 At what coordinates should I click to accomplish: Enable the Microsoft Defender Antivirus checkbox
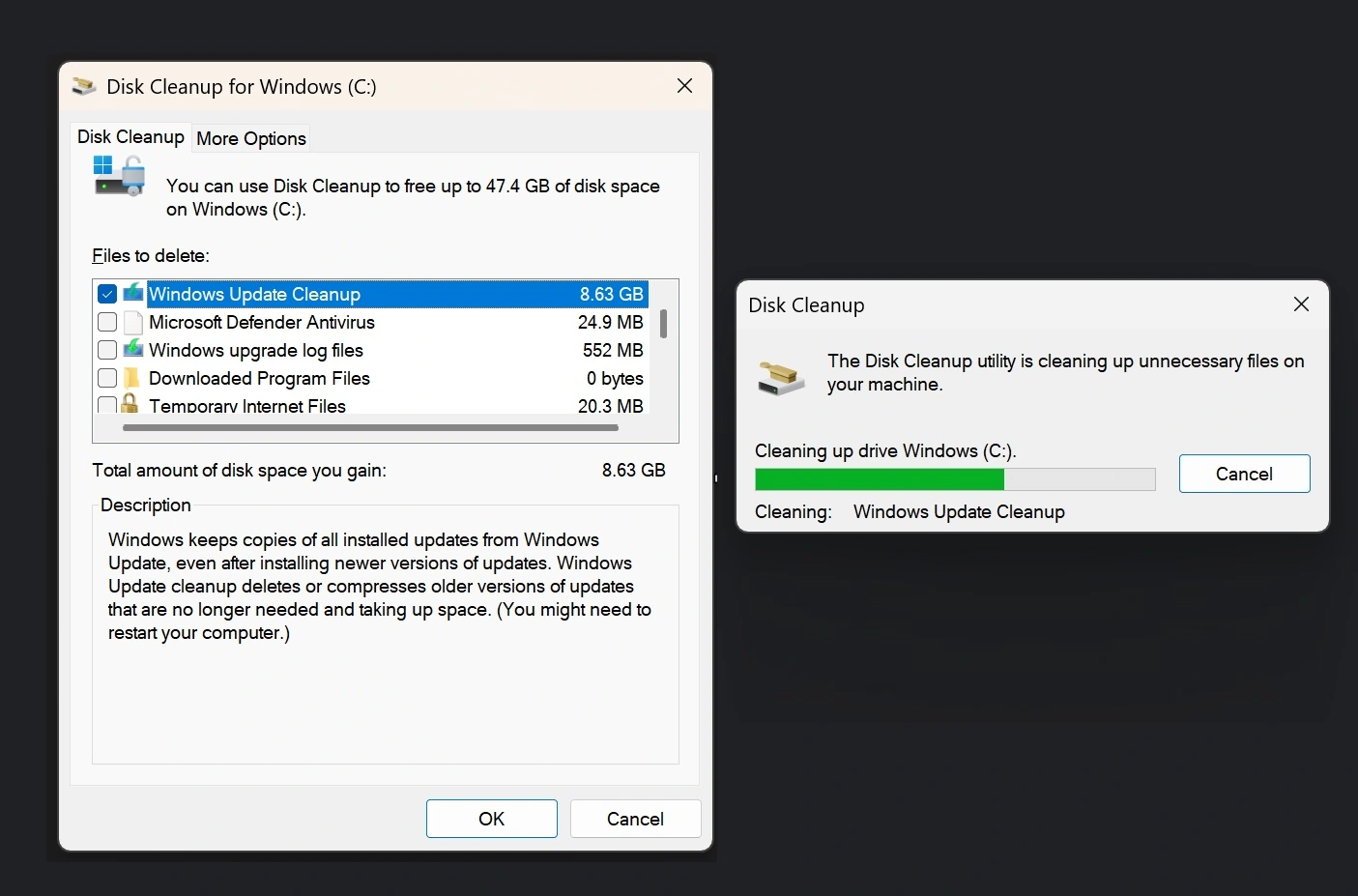point(106,322)
